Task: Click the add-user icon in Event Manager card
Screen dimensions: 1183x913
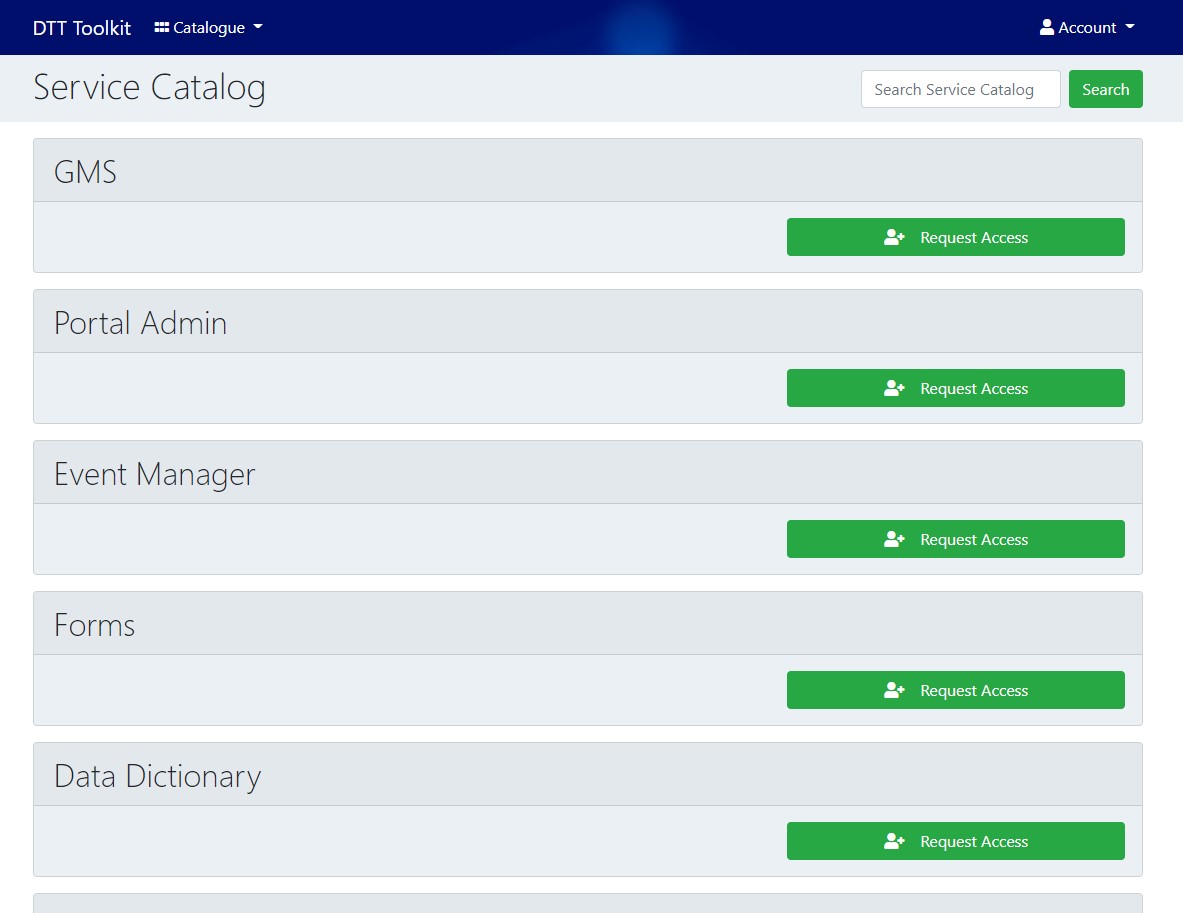Action: (x=894, y=540)
